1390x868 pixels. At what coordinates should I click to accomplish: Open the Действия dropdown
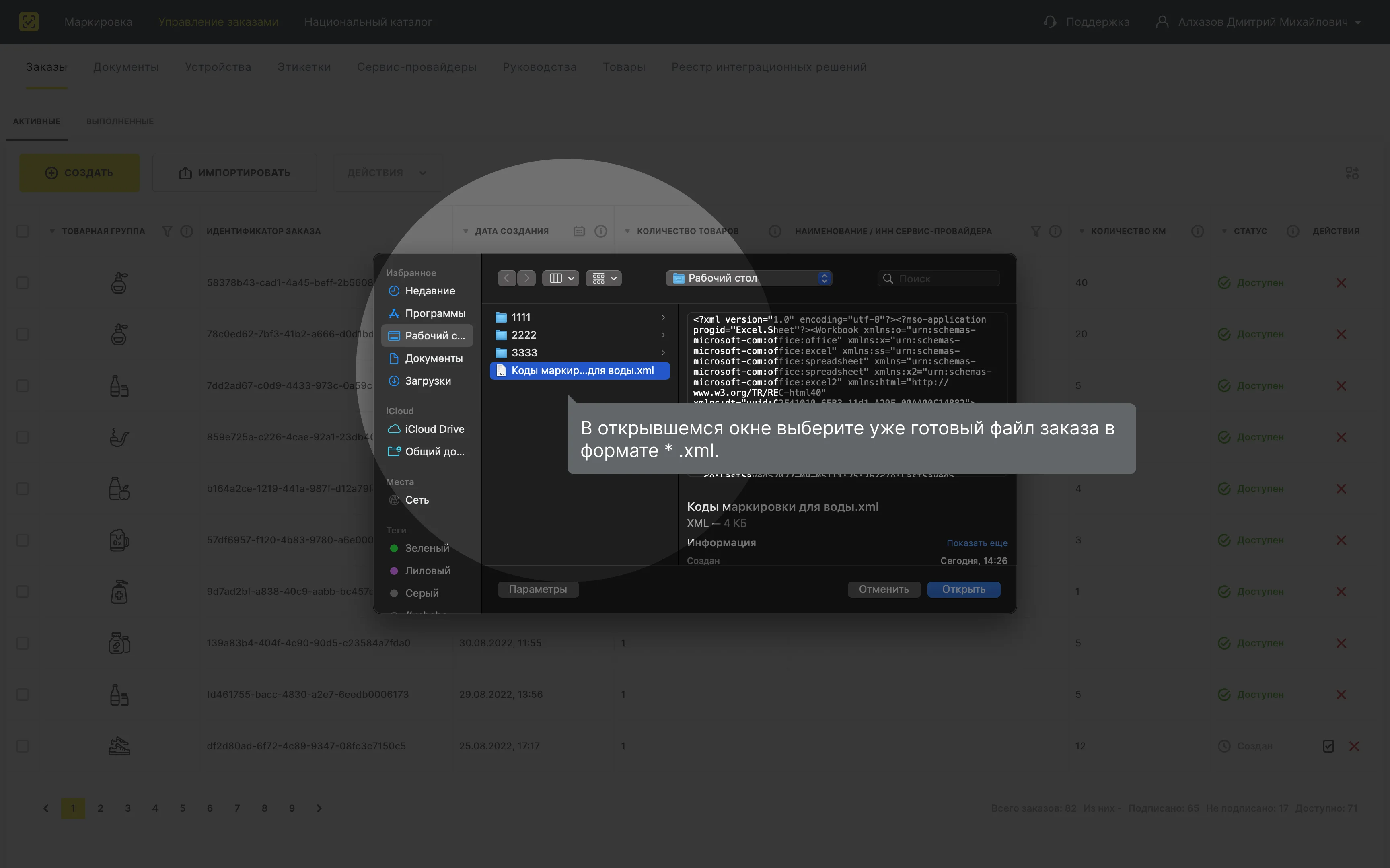coord(388,173)
